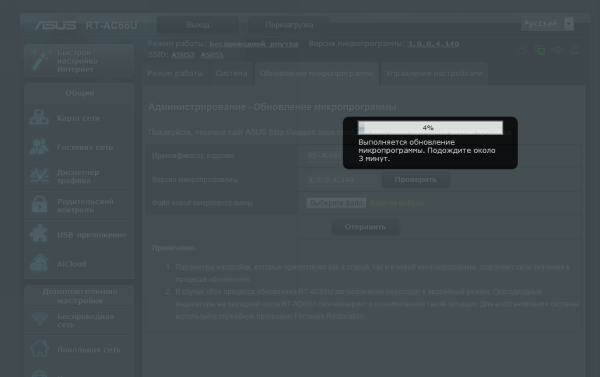Screen dimensions: 600x377
Task: Click the Проверить firmware check button
Action: 416,180
